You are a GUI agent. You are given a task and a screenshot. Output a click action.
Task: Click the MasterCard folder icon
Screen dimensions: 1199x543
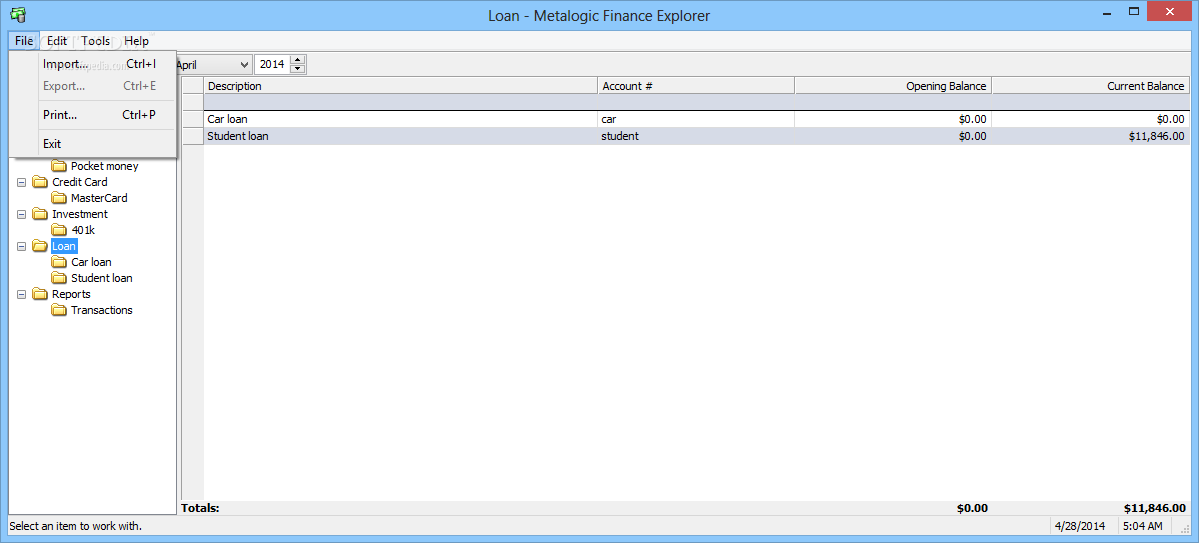tap(59, 198)
